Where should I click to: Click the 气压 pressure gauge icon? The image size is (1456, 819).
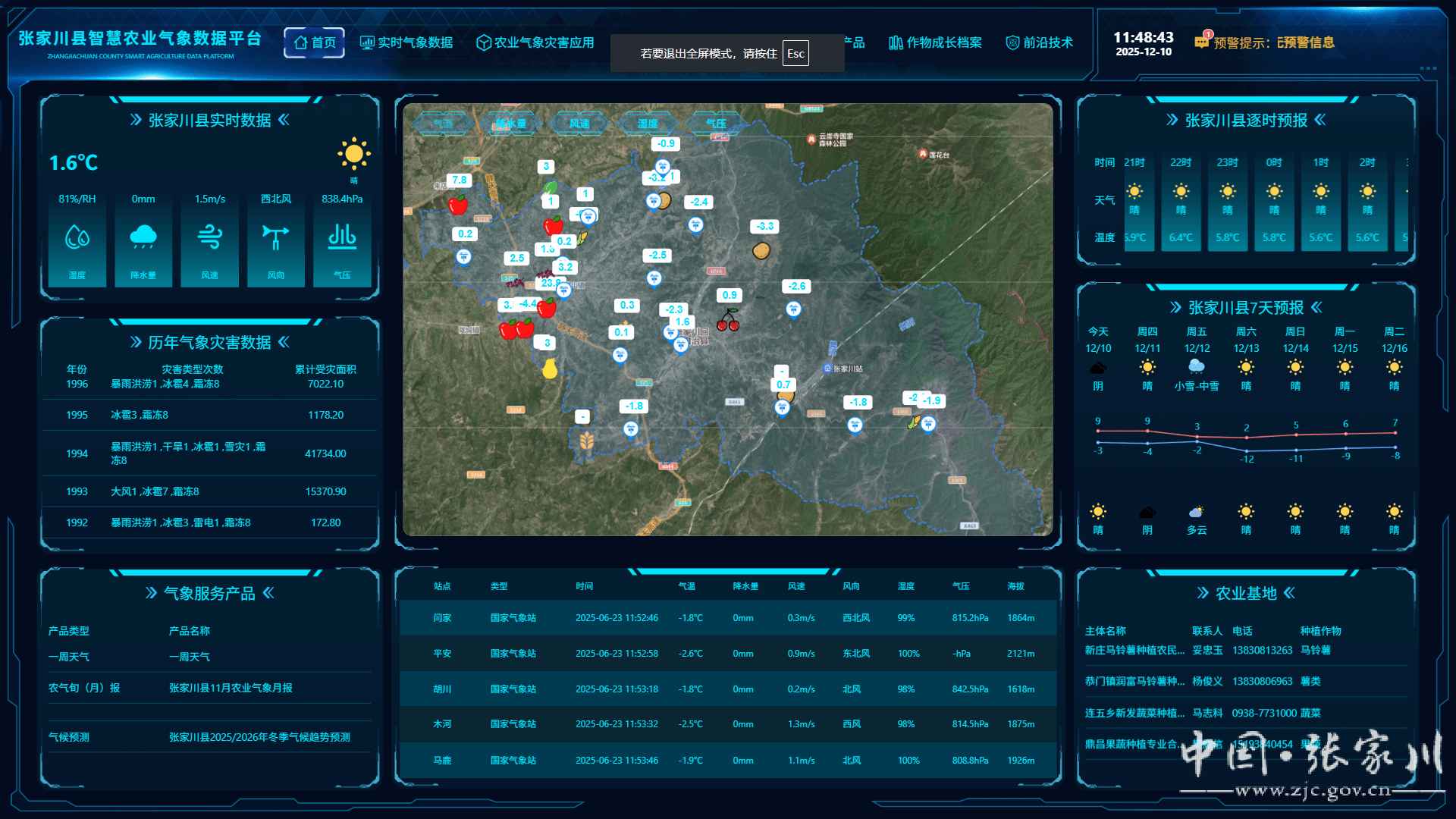[x=342, y=237]
